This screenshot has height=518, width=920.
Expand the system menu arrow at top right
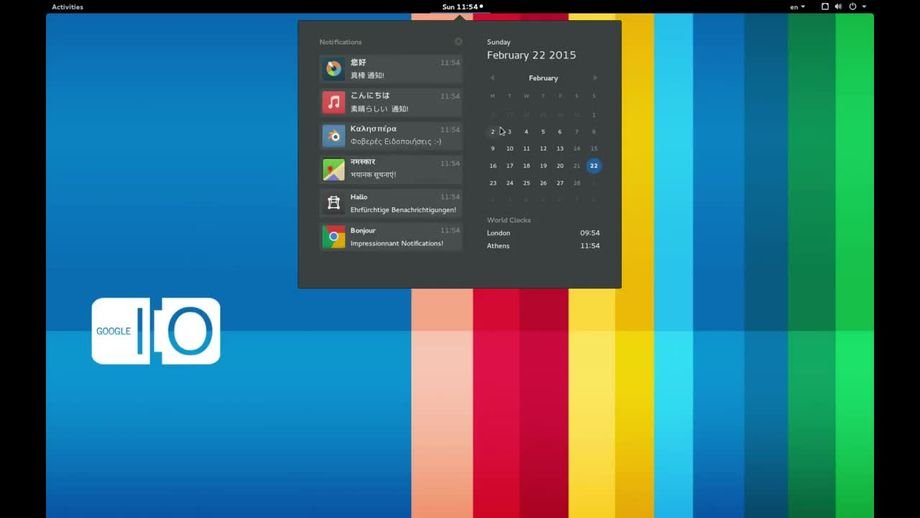(864, 7)
